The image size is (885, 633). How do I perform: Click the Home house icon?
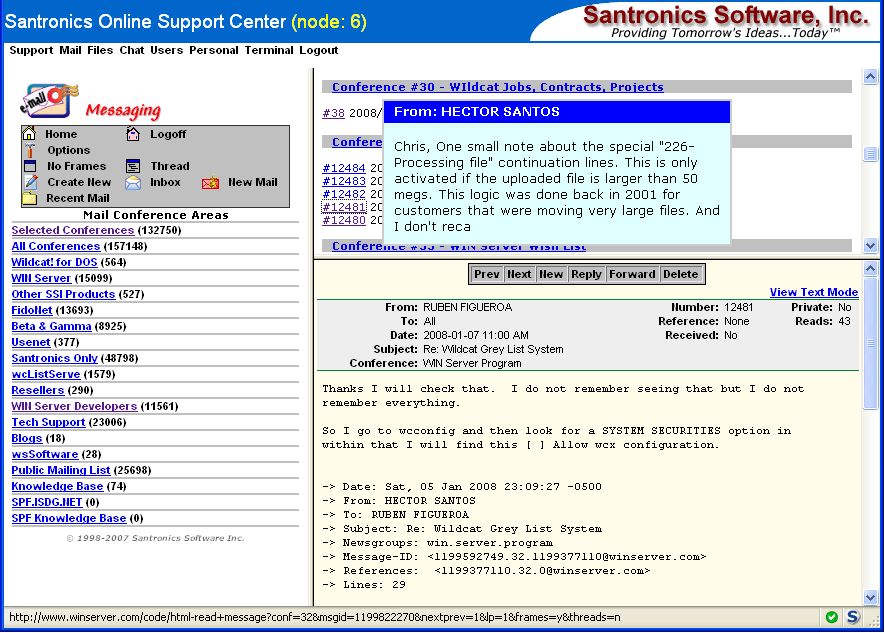(x=29, y=134)
